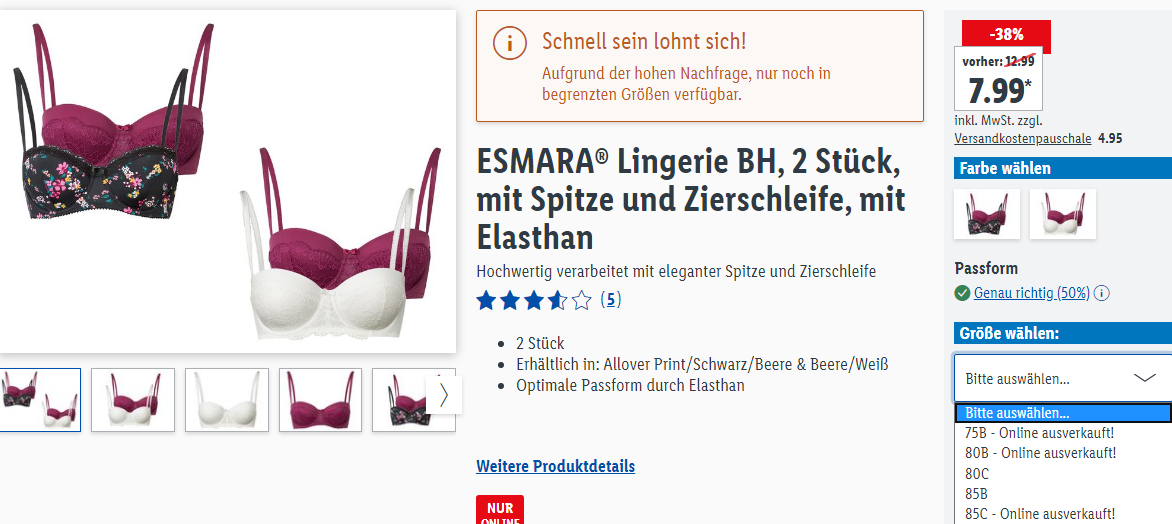View the white bra thumbnail
The image size is (1172, 524).
226,400
